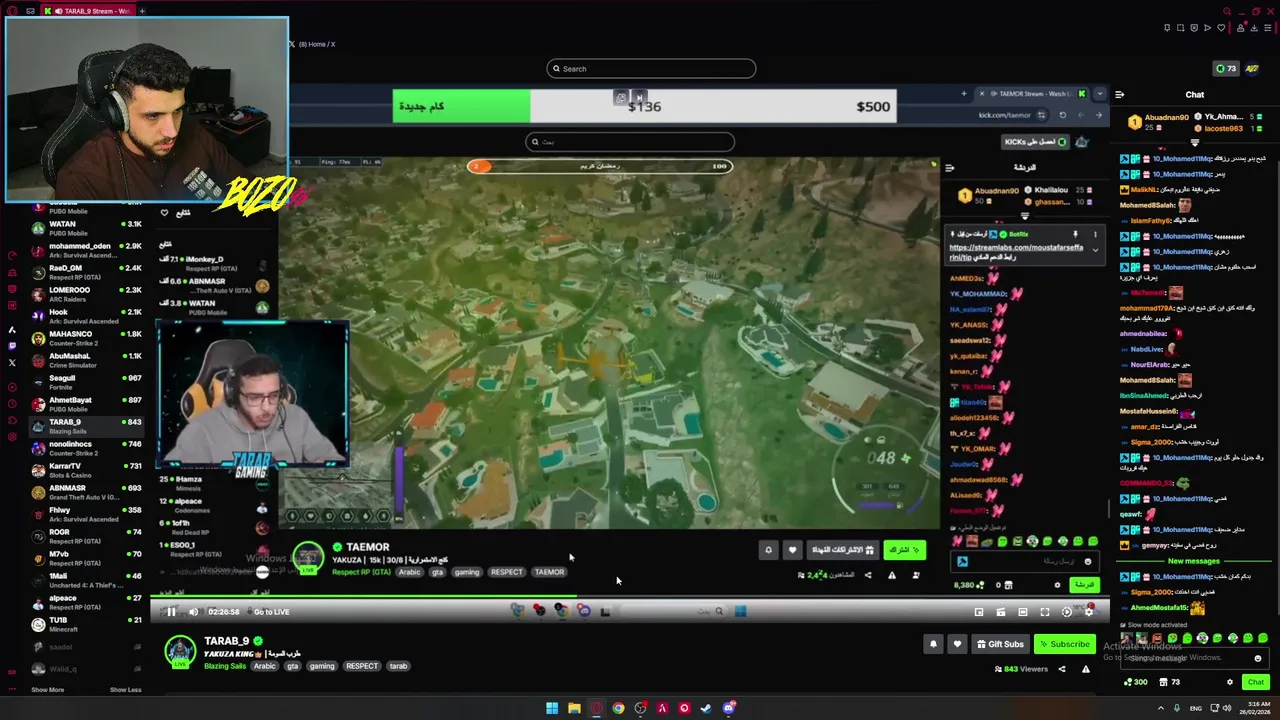Screen dimensions: 1280x720
Task: Share the TARAB_9 stream
Action: tap(1062, 669)
